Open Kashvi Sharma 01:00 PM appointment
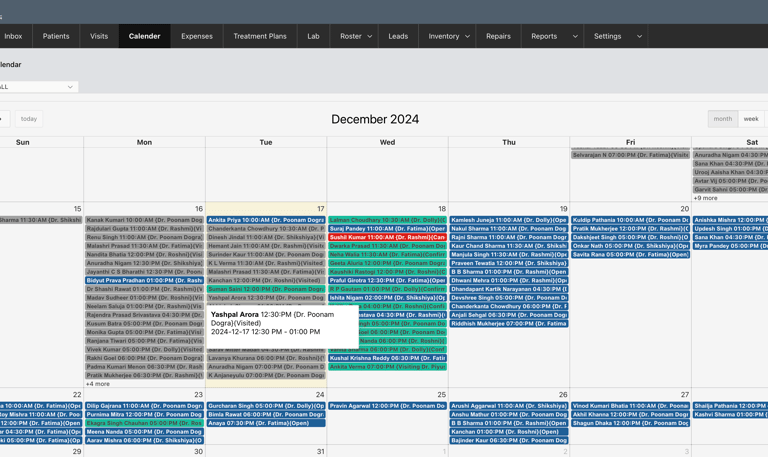768x457 pixels. [730, 415]
